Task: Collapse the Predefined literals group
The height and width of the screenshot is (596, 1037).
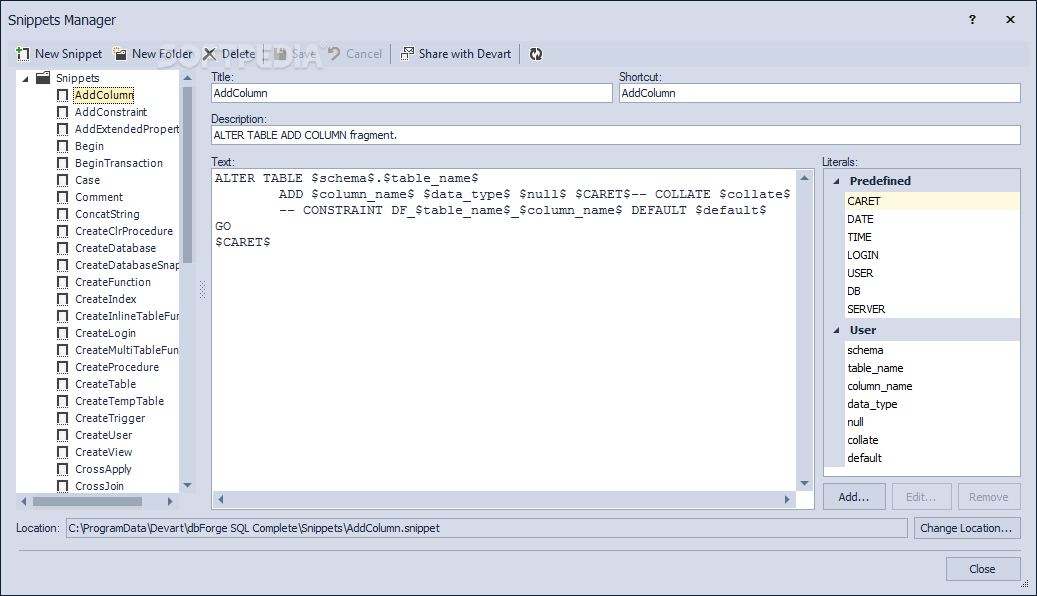Action: point(836,181)
